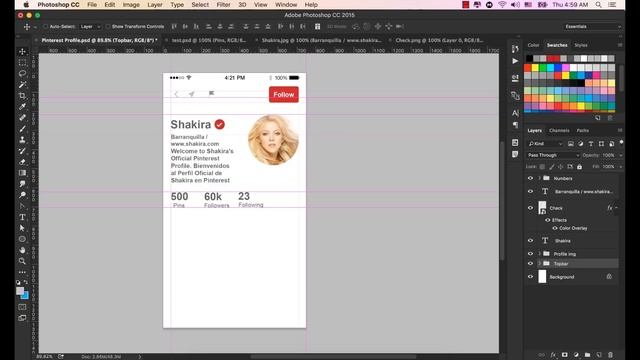The image size is (640, 360).
Task: Pick the Magic Wand tool
Action: (22, 84)
